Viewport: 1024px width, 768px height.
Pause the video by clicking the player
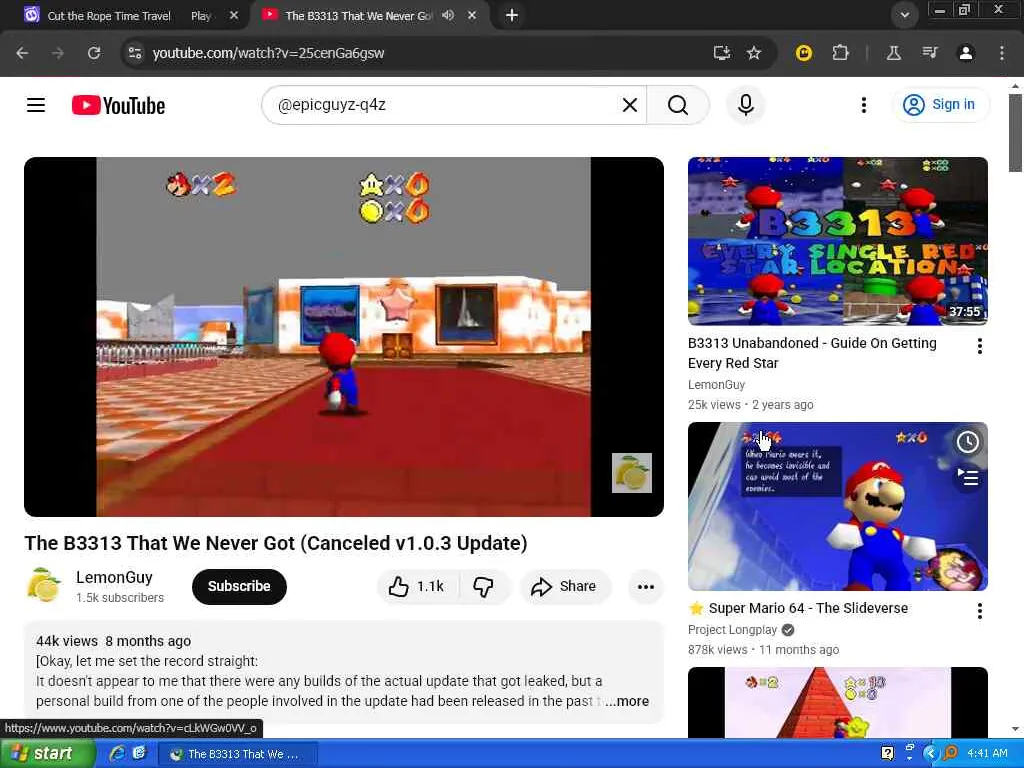coord(344,336)
